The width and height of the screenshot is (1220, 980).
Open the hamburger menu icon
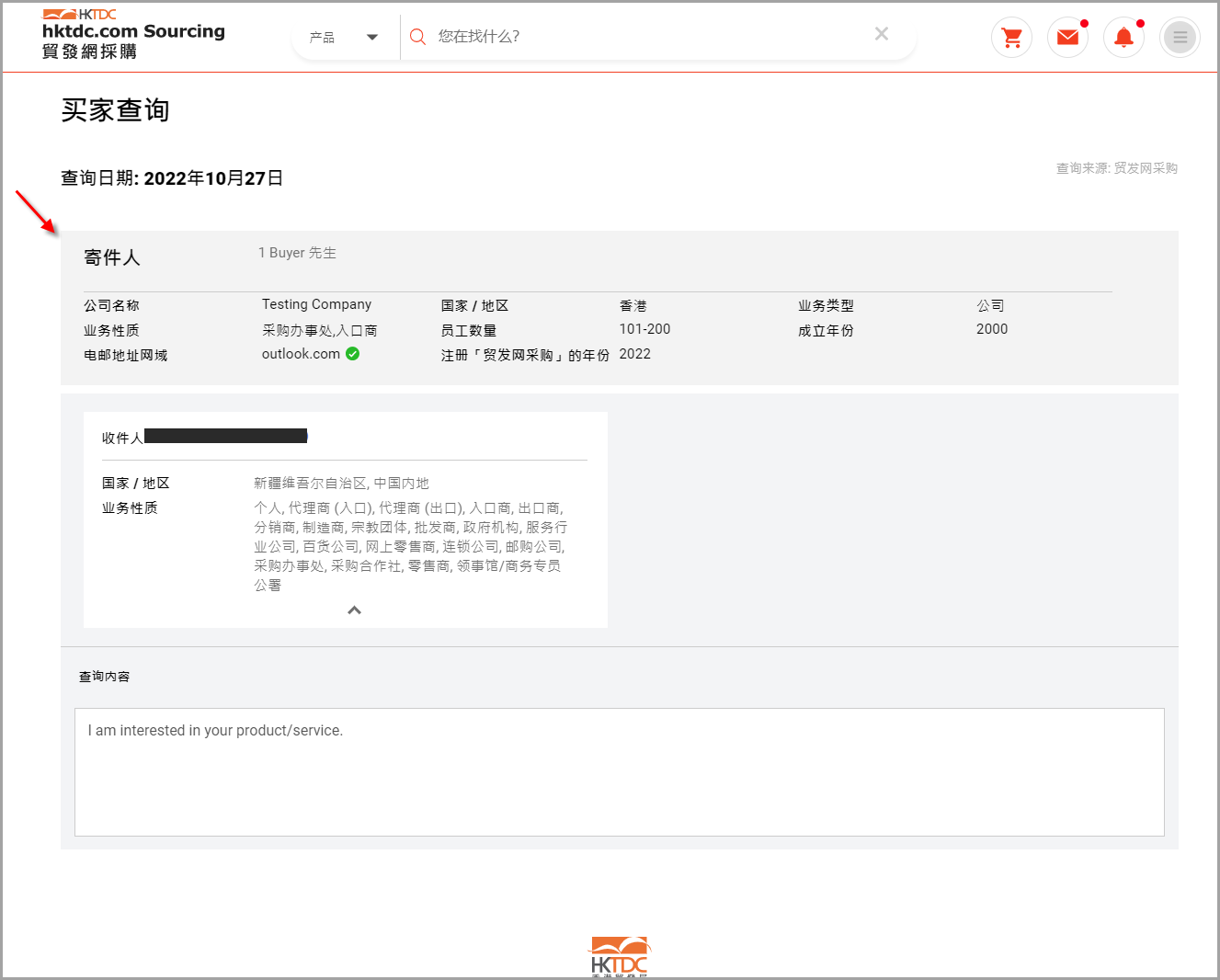tap(1180, 38)
